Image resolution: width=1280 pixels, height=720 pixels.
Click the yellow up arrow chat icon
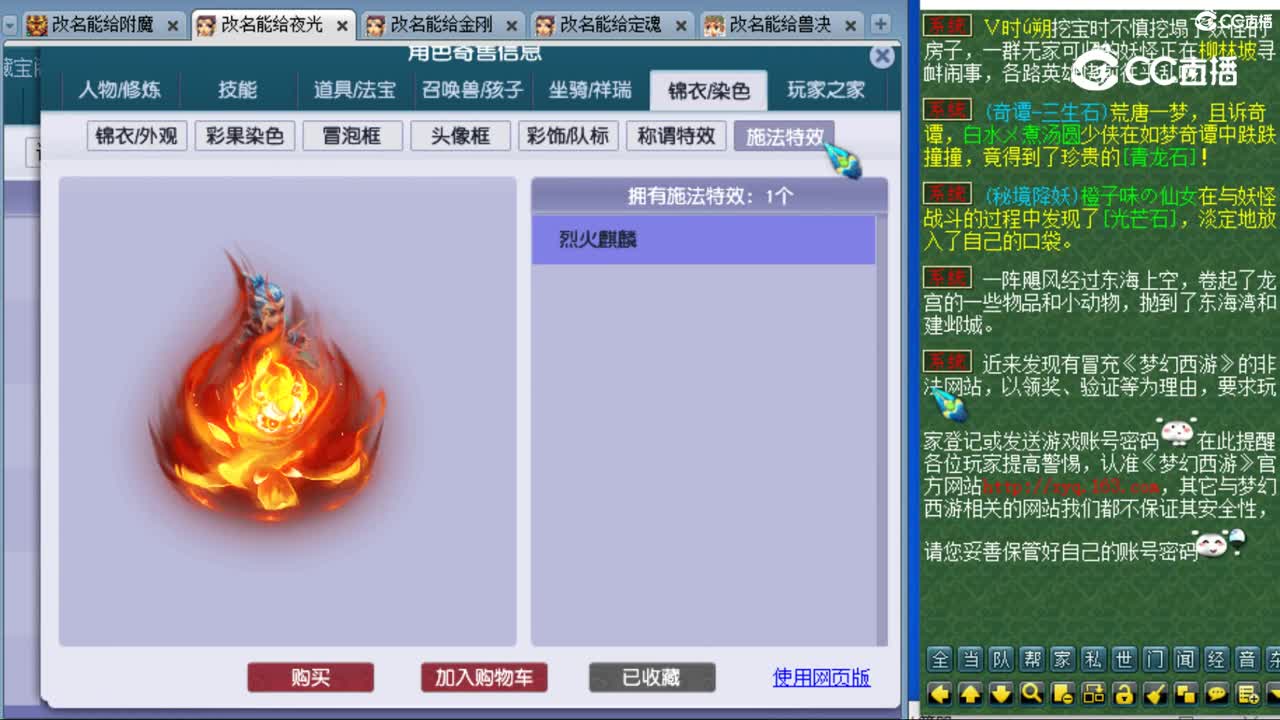coord(970,693)
